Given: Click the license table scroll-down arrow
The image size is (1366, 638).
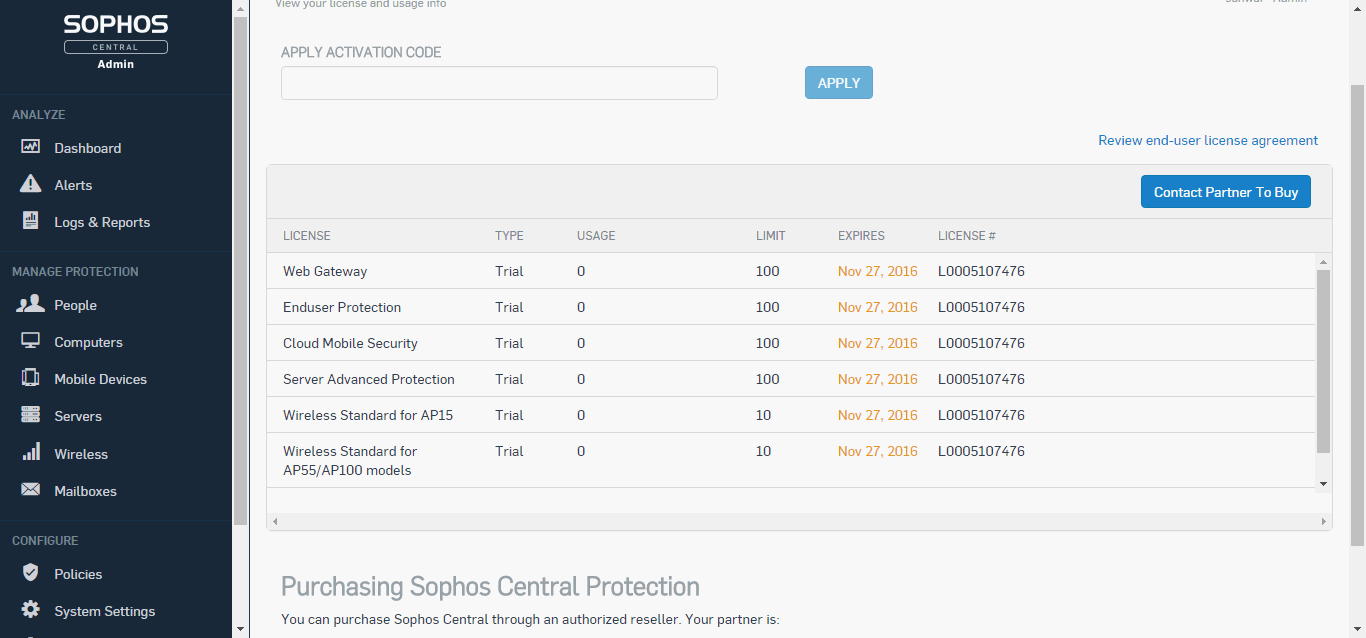Looking at the screenshot, I should click(1323, 483).
